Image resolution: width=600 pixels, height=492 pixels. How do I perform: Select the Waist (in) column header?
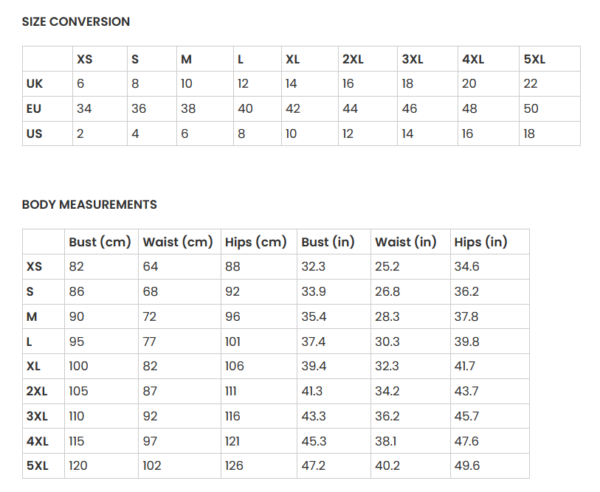pos(406,242)
